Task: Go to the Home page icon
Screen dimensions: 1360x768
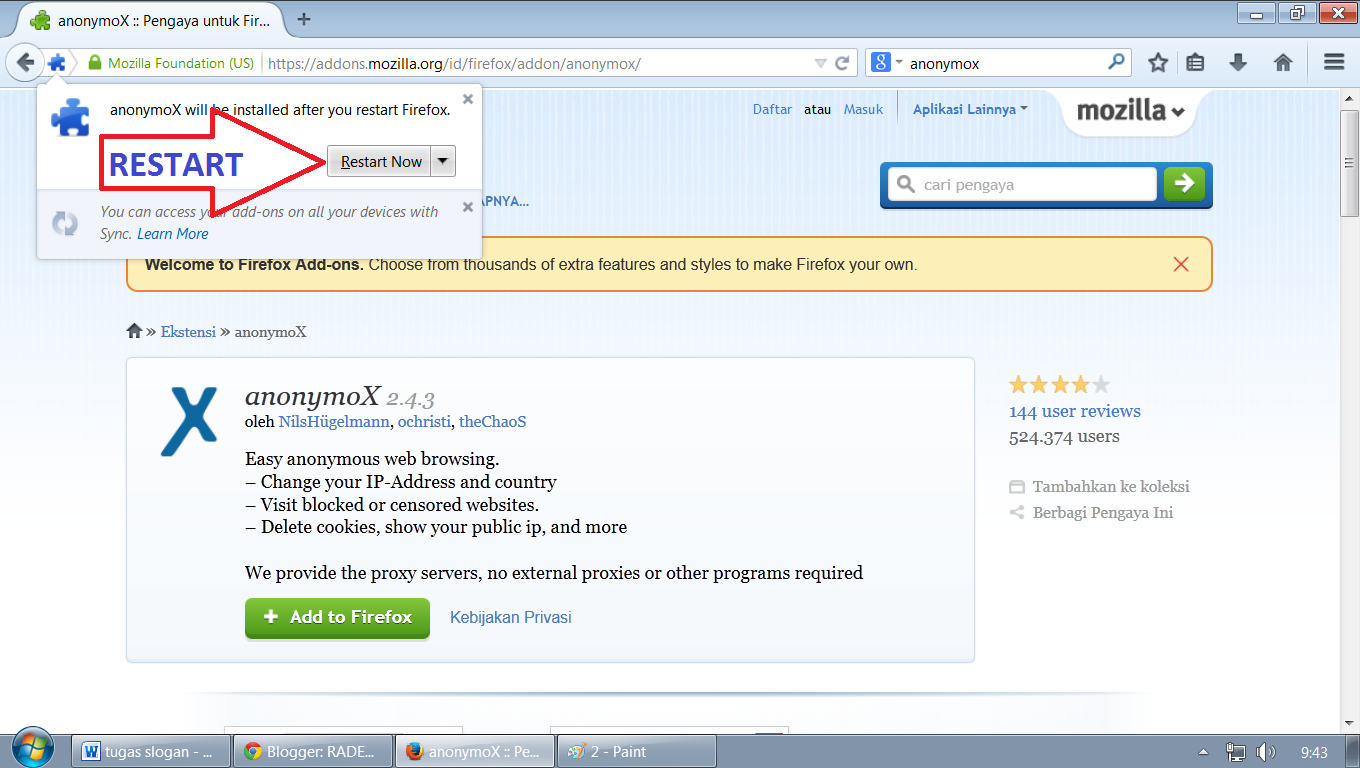Action: pyautogui.click(x=1283, y=63)
